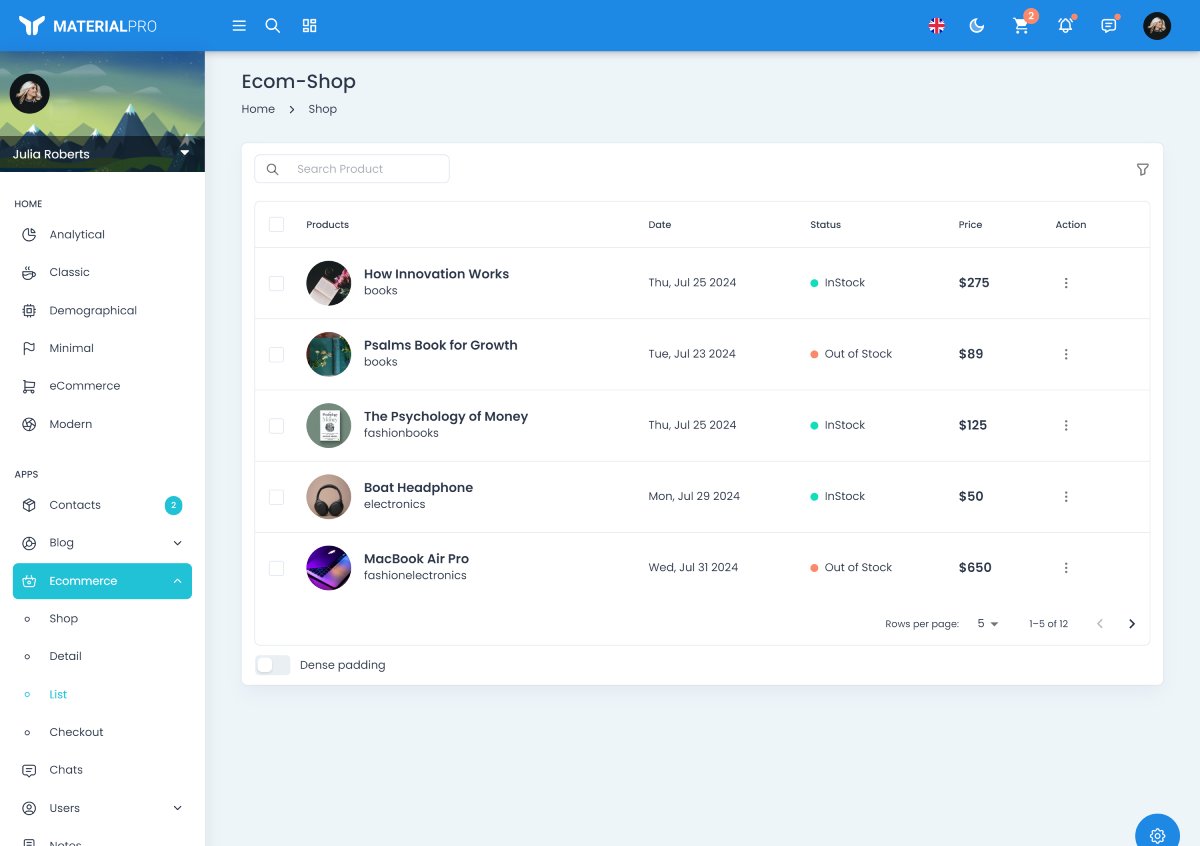Check the Boat Headphone row checkbox
The width and height of the screenshot is (1200, 846).
276,496
